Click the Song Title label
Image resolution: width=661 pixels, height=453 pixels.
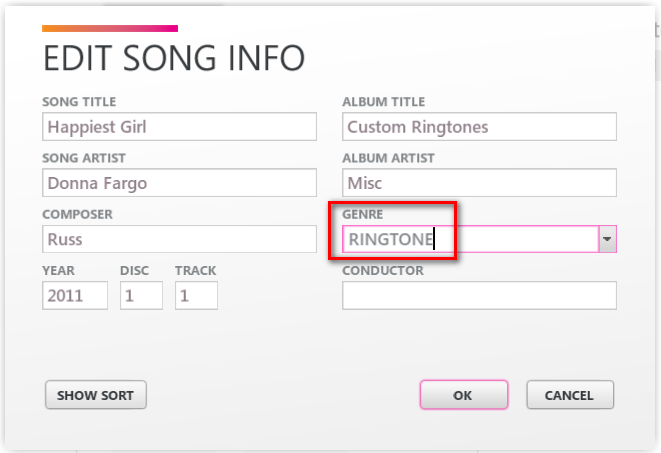click(79, 102)
